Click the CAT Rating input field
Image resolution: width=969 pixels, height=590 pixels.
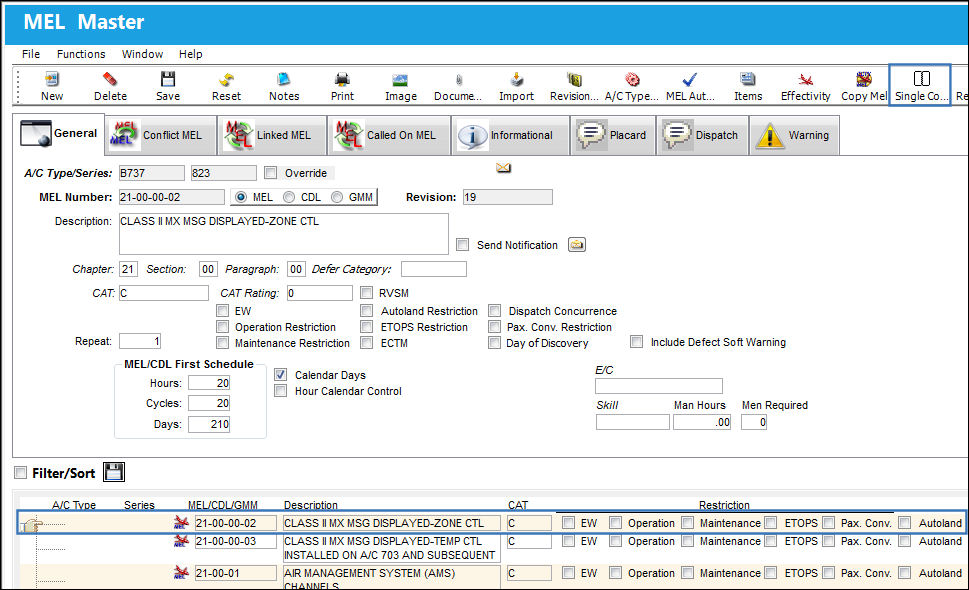(x=319, y=293)
